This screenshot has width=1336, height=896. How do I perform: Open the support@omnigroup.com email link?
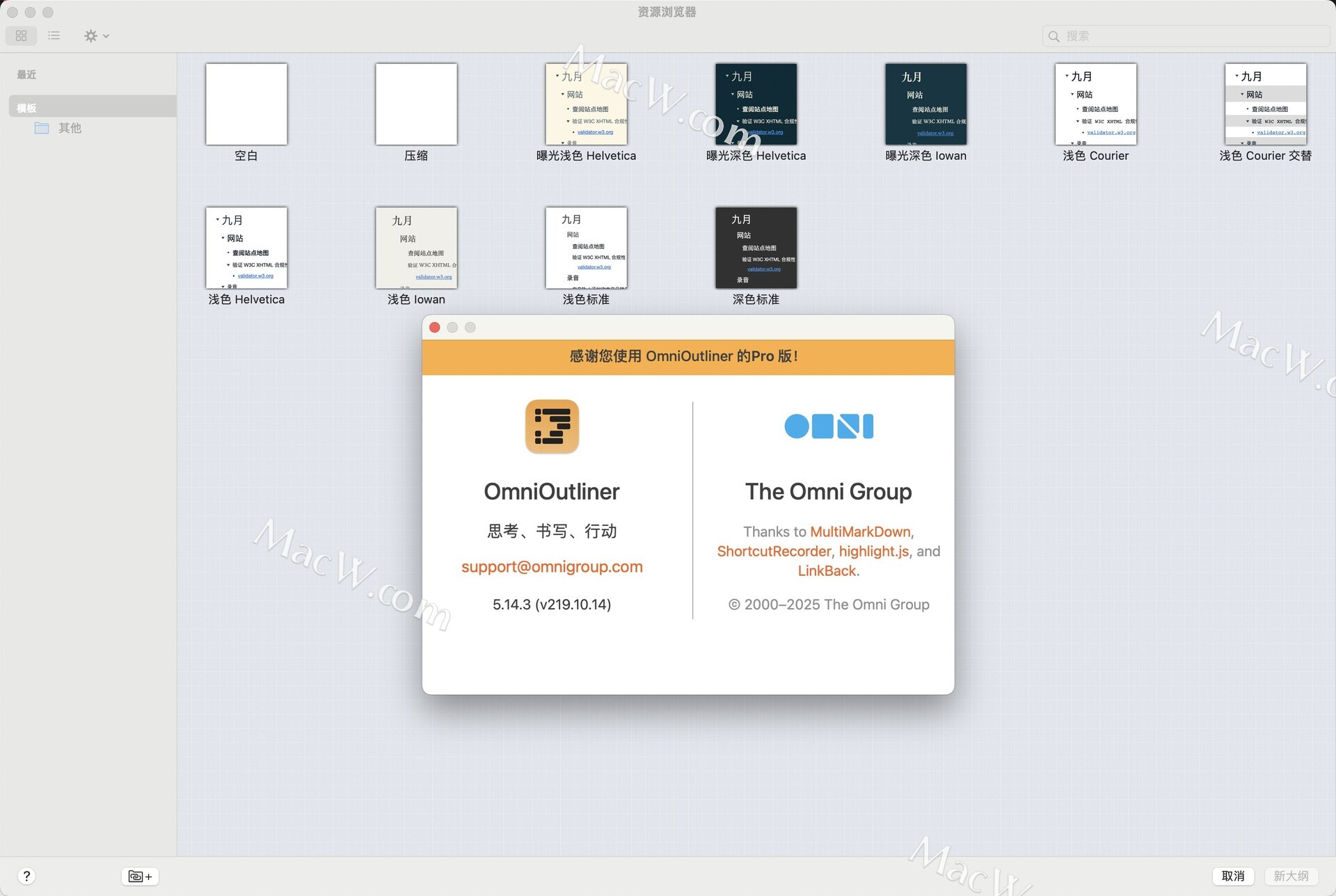(552, 566)
